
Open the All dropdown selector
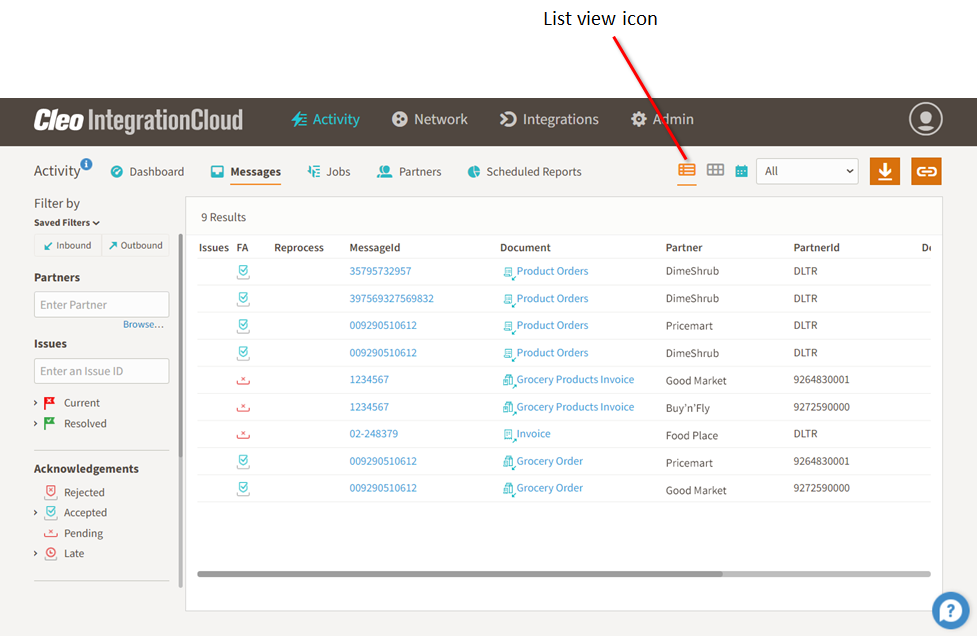(x=807, y=171)
